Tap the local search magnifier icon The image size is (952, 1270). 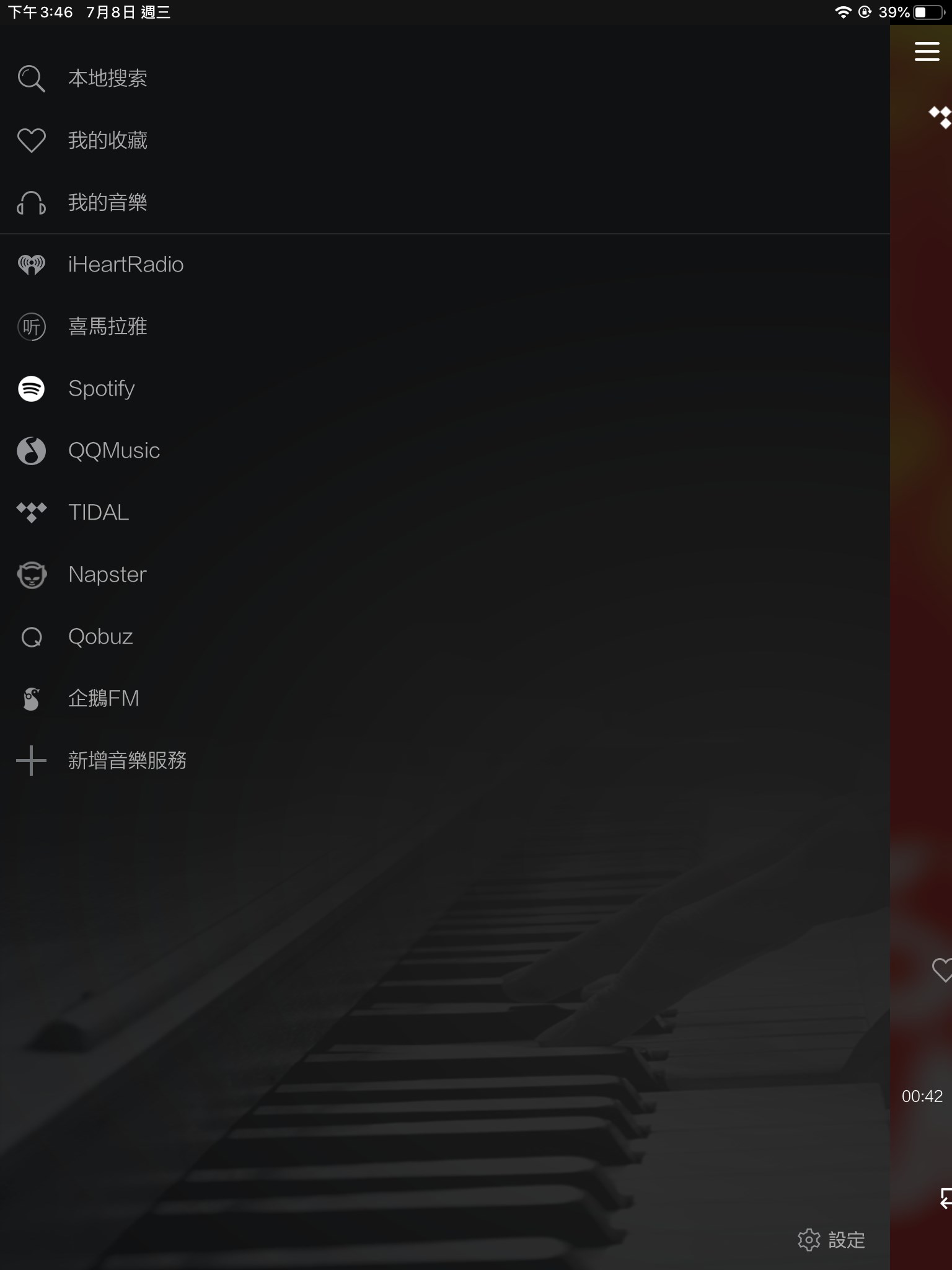(31, 79)
